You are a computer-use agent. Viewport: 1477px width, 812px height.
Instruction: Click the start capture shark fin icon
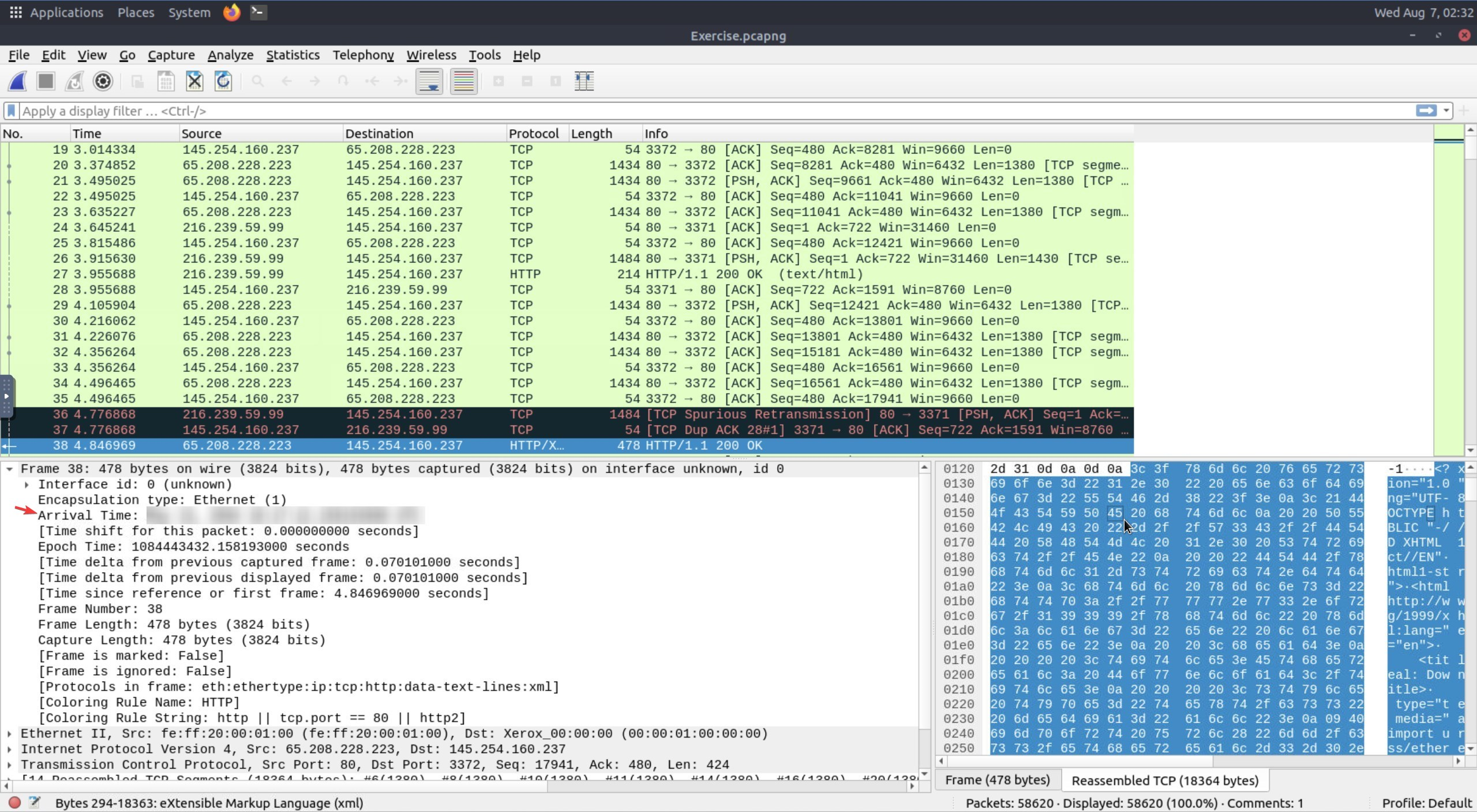pos(17,81)
